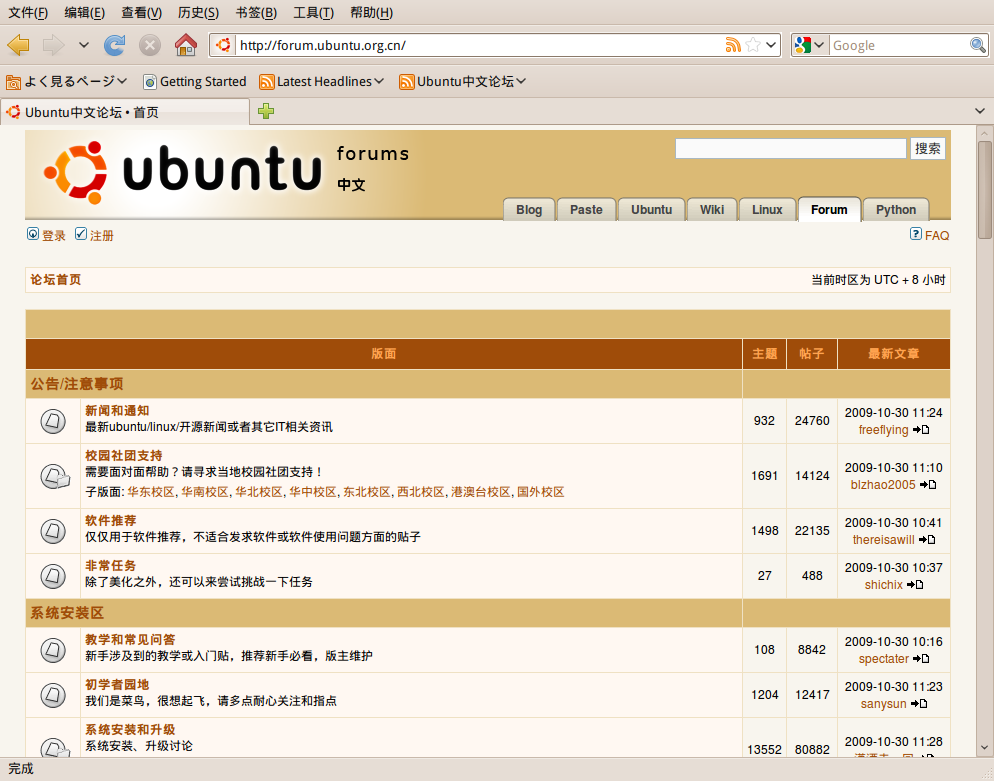Open the address bar URL history dropdown
The image size is (994, 781).
coord(771,45)
